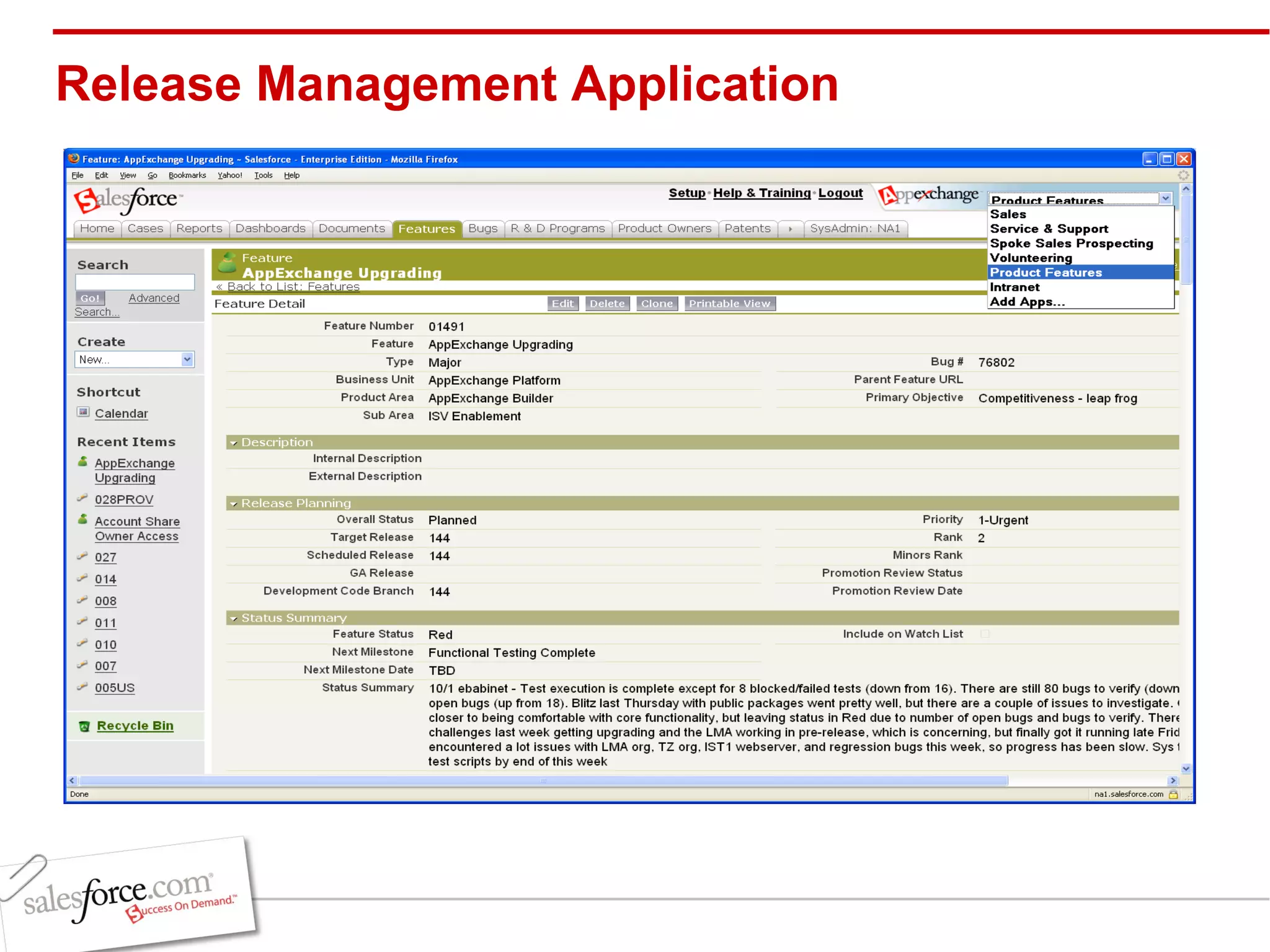
Task: Choose the highlighted Product Features menu entry
Action: pyautogui.click(x=1081, y=272)
